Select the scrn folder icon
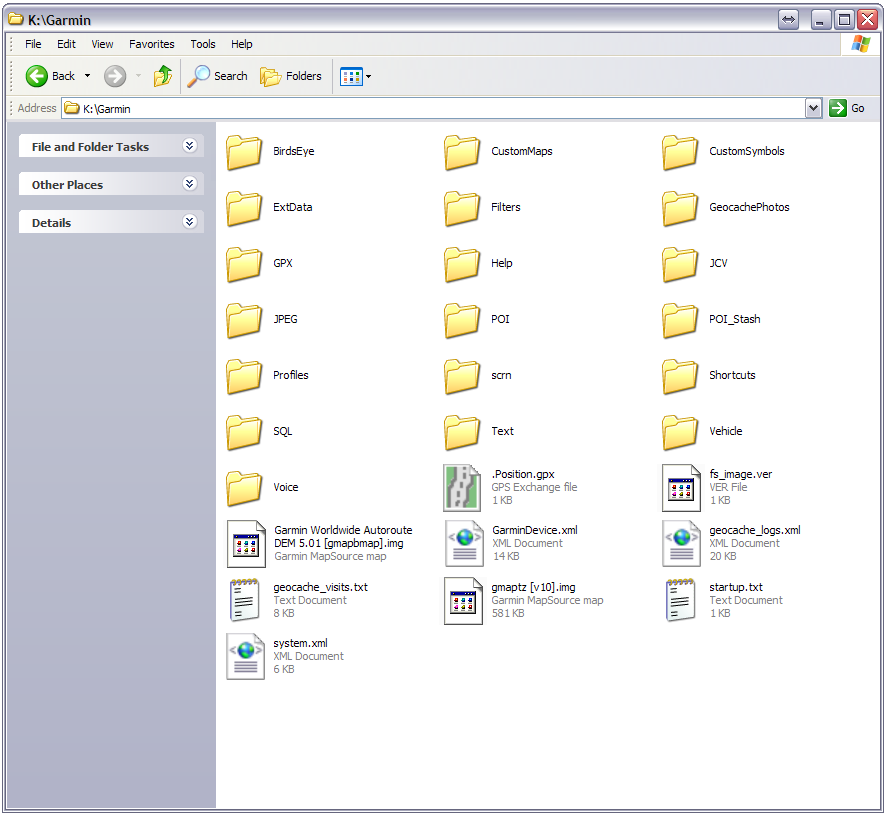 click(x=462, y=375)
